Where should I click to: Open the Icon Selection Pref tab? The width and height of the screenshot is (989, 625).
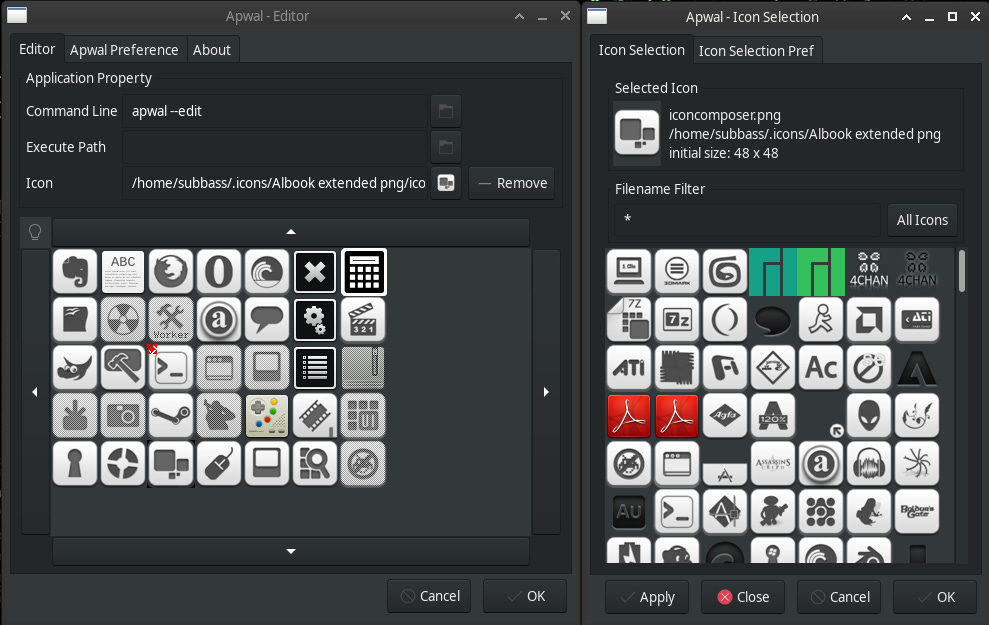click(x=756, y=51)
